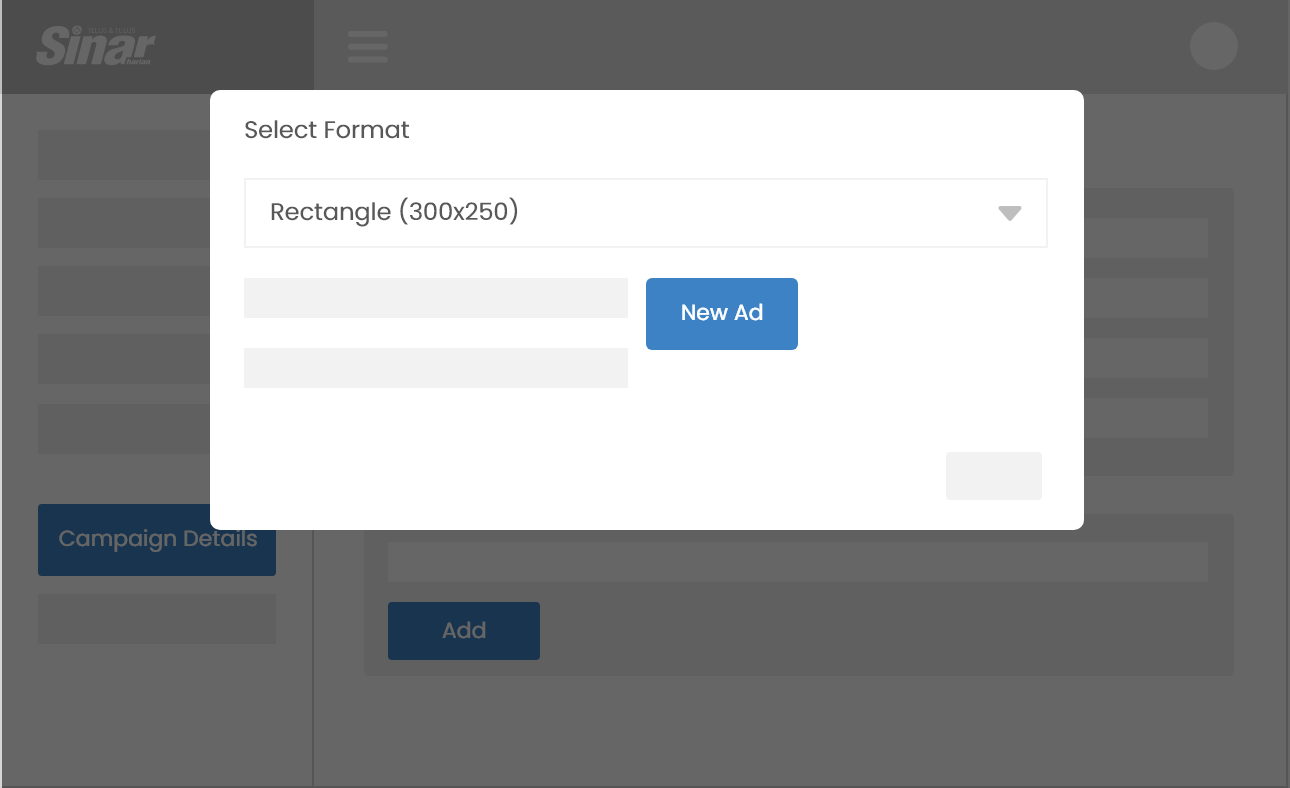
Task: Select the lower blank field in the dialog
Action: tap(435, 368)
